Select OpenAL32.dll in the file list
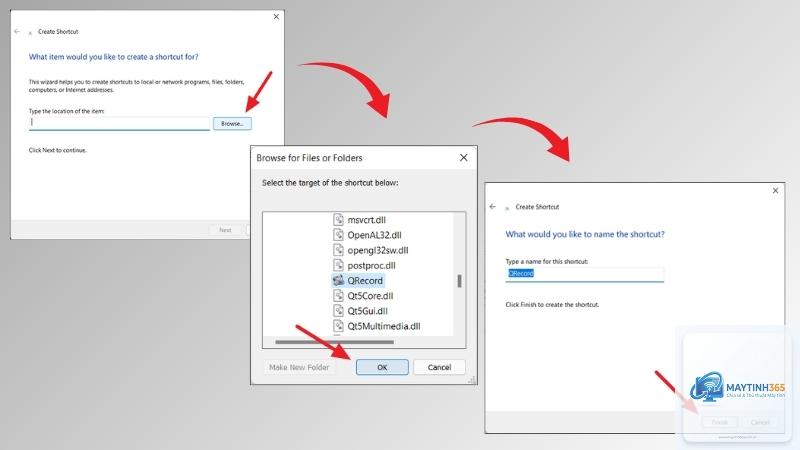800x450 pixels. pos(374,235)
